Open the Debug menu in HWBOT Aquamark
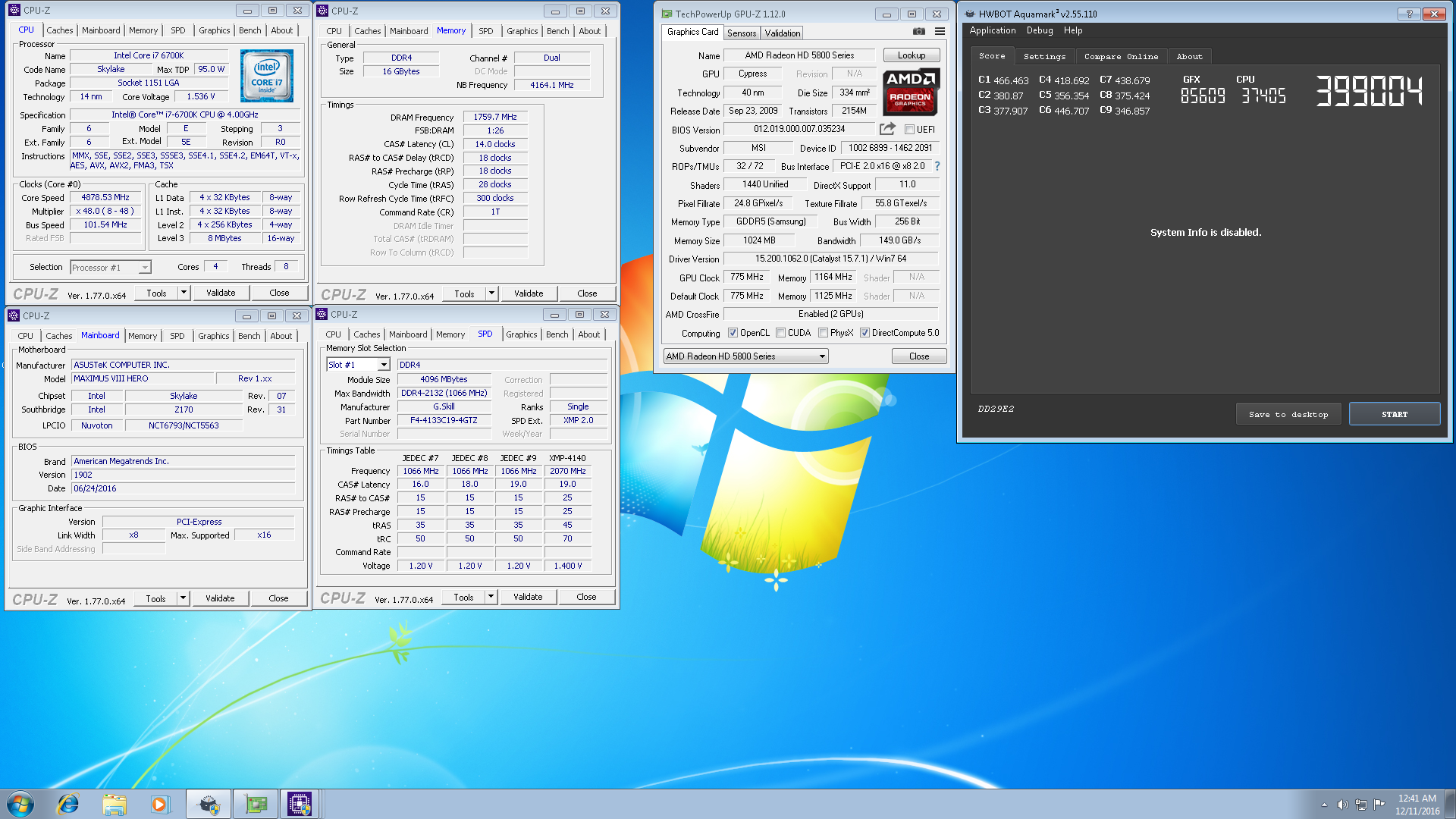 tap(1040, 30)
